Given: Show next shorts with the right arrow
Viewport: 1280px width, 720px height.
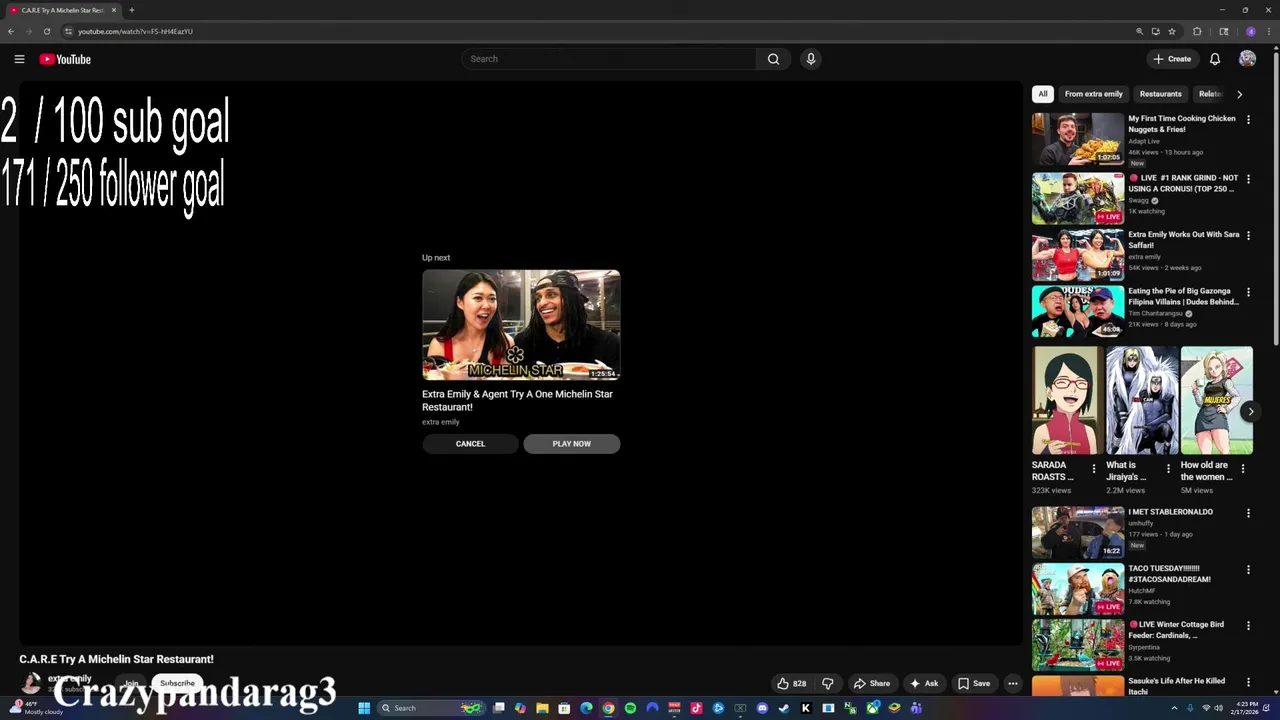Looking at the screenshot, I should click(x=1250, y=411).
